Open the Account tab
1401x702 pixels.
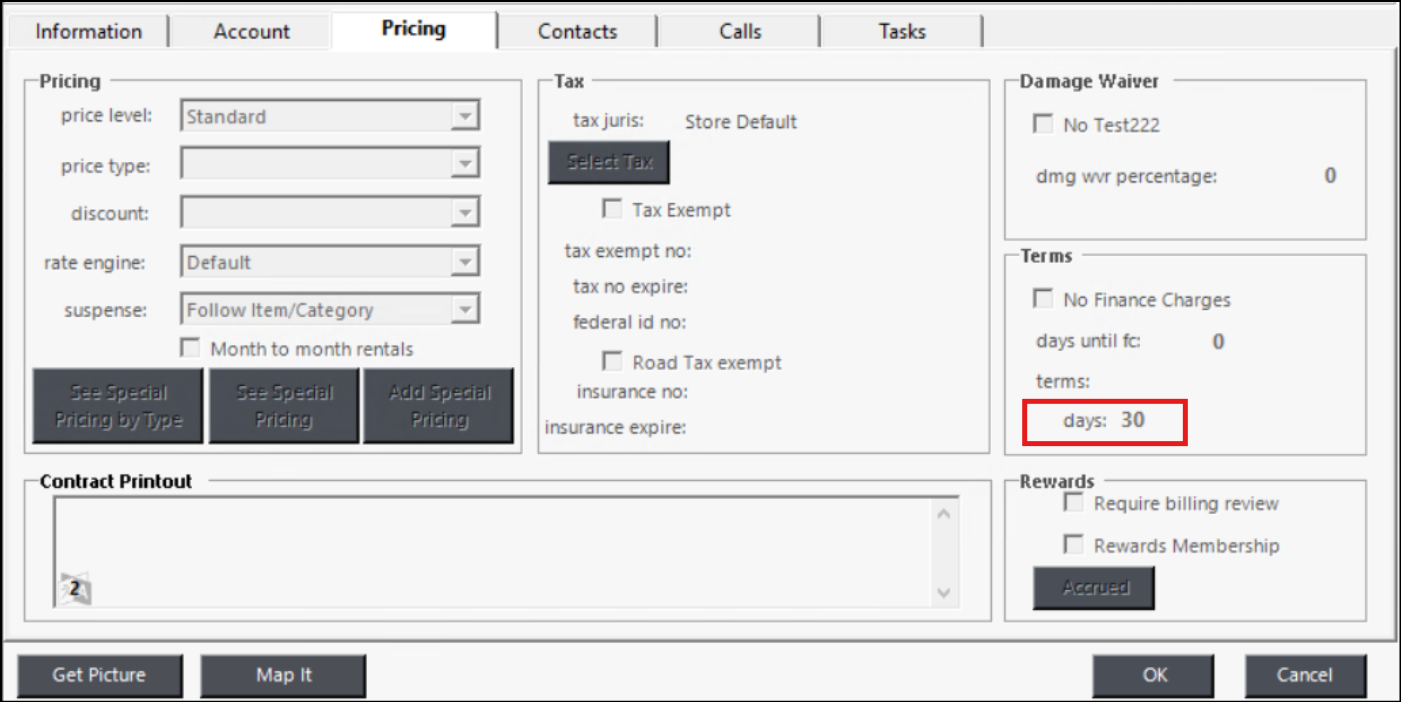pyautogui.click(x=251, y=31)
